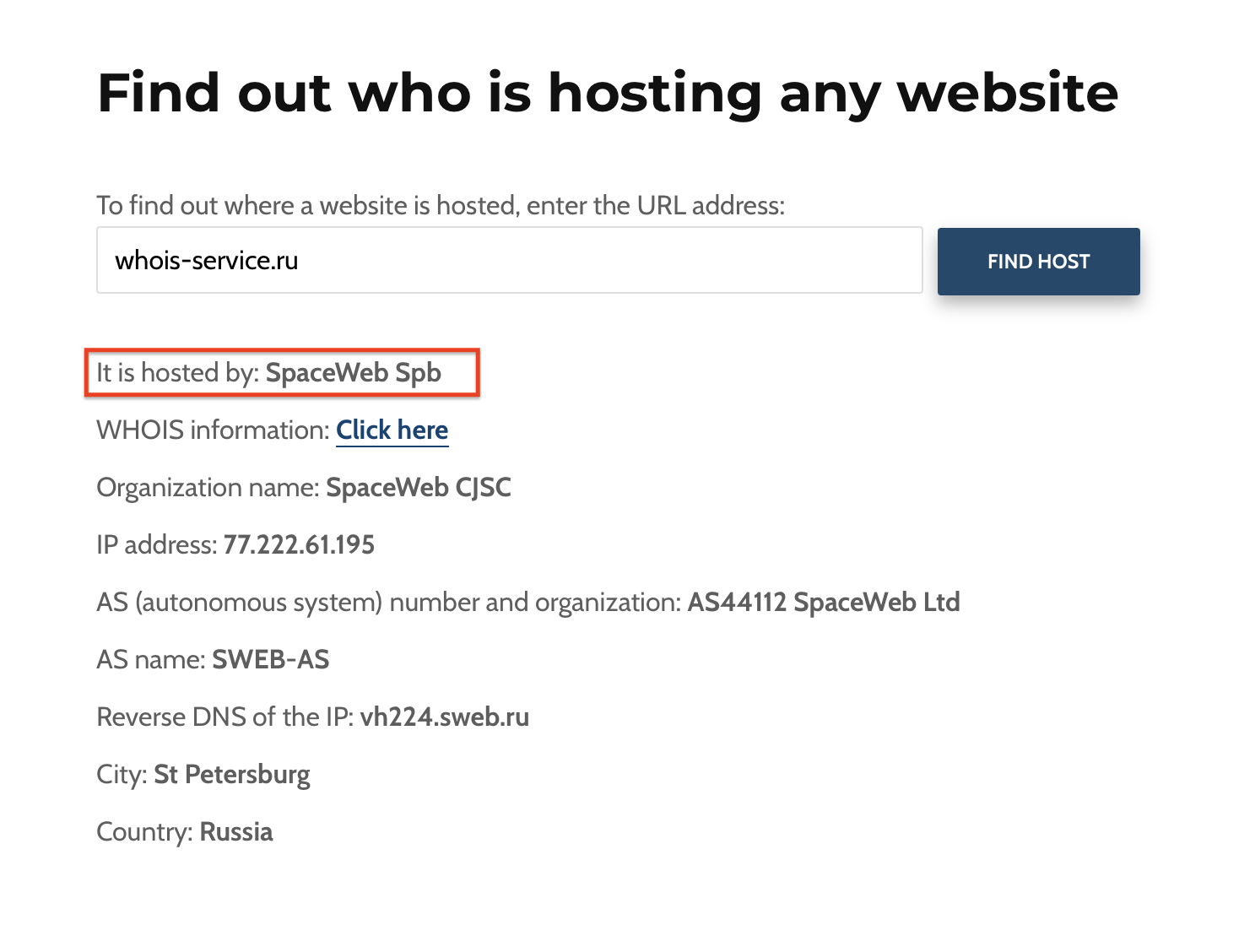1239x952 pixels.
Task: Click the 'AS44112 SpaceWeb Ltd' value
Action: coord(824,603)
